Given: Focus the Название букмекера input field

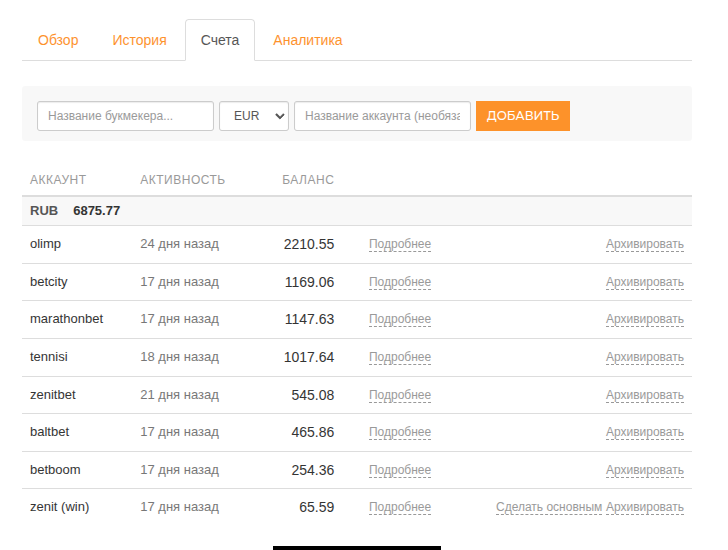Looking at the screenshot, I should point(125,116).
